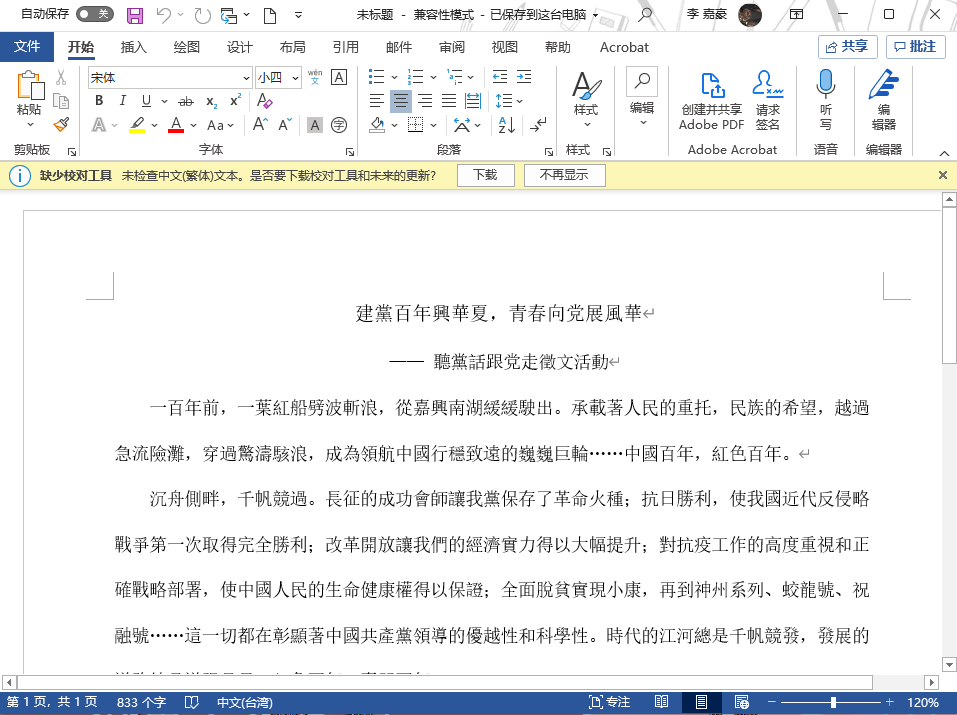The height and width of the screenshot is (715, 957).
Task: Click the Share button (共享)
Action: pyautogui.click(x=847, y=46)
